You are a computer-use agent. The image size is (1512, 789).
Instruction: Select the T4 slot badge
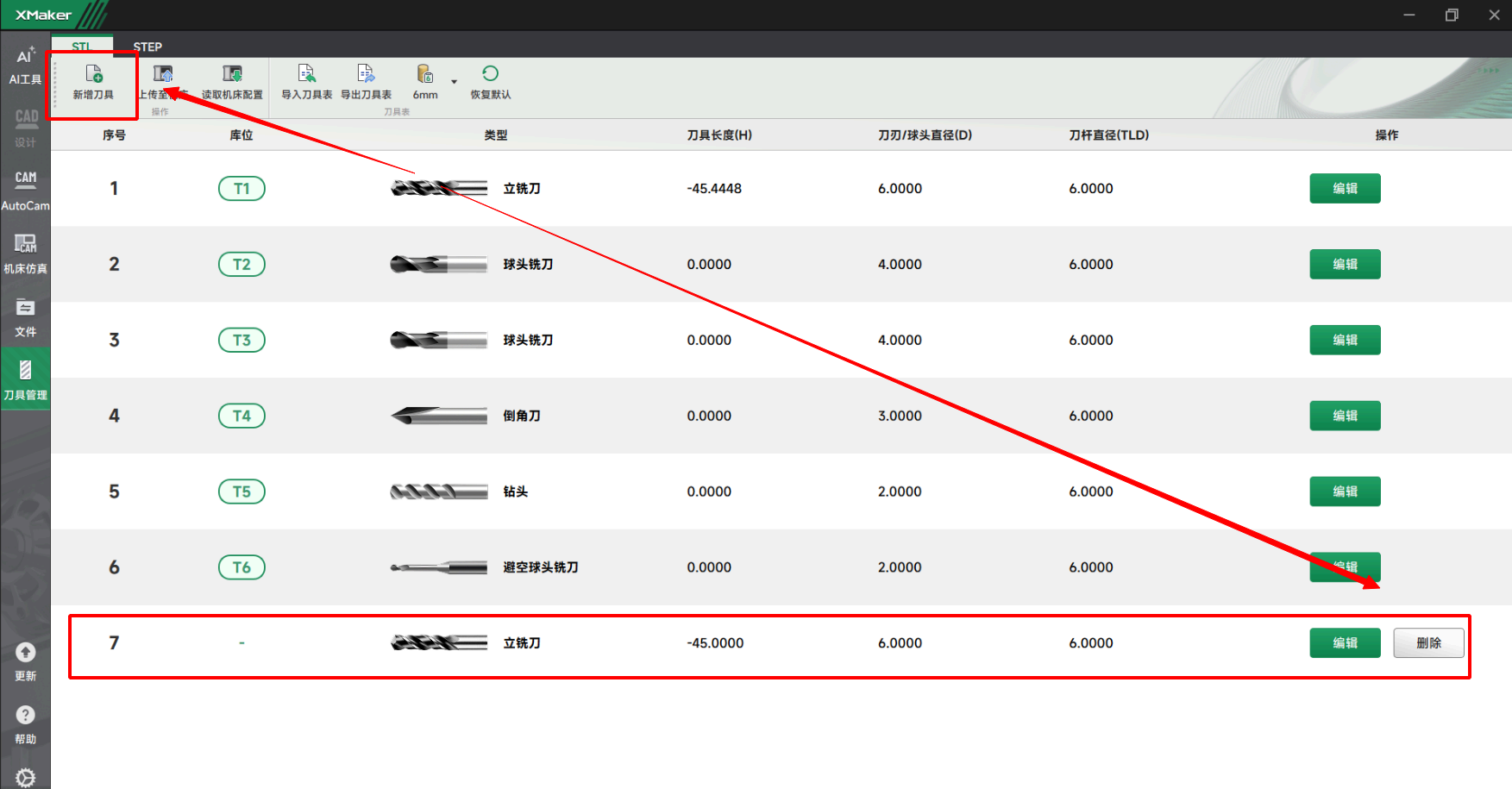coord(242,416)
